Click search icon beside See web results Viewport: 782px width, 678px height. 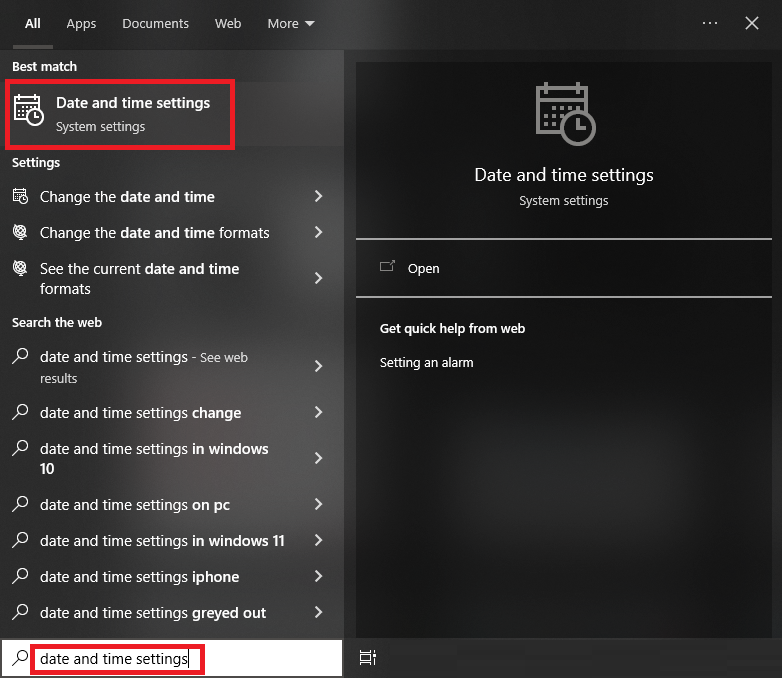pos(20,356)
